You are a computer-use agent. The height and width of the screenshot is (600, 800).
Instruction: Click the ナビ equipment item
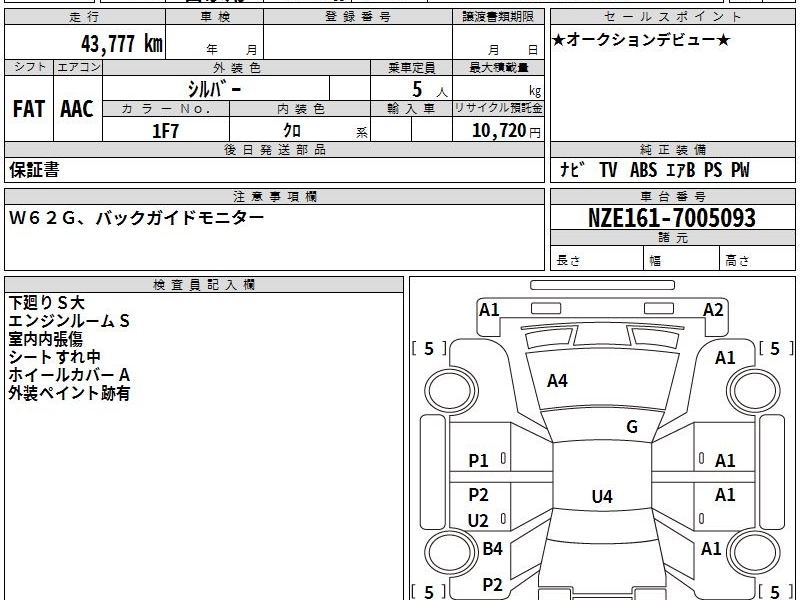[x=572, y=169]
